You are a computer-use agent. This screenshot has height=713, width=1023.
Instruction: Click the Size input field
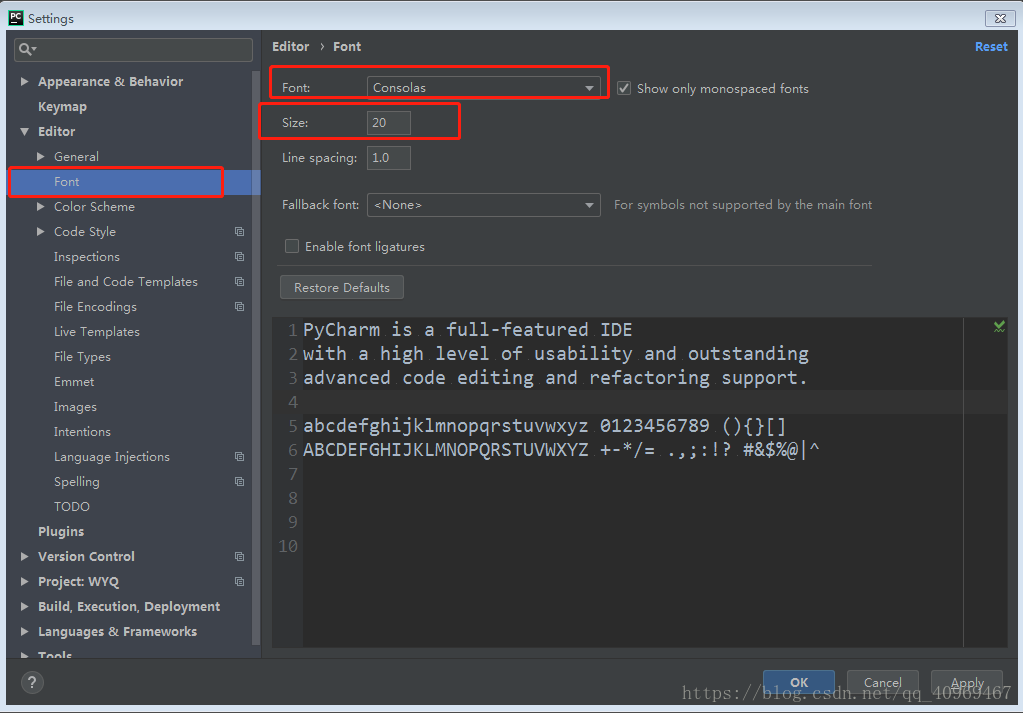pyautogui.click(x=389, y=123)
